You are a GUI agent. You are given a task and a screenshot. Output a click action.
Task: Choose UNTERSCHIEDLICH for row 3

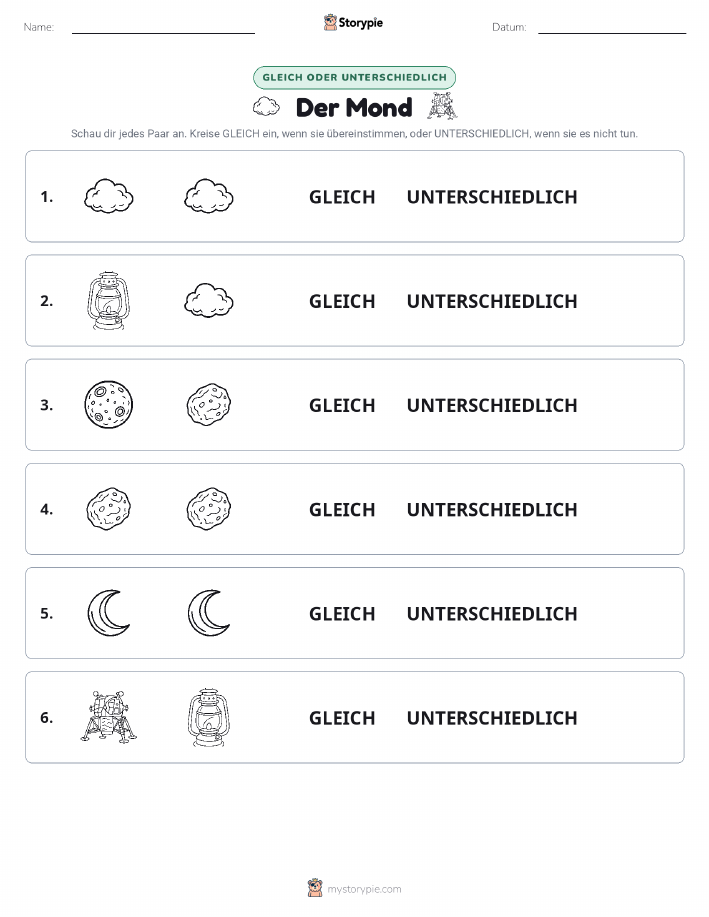point(492,405)
